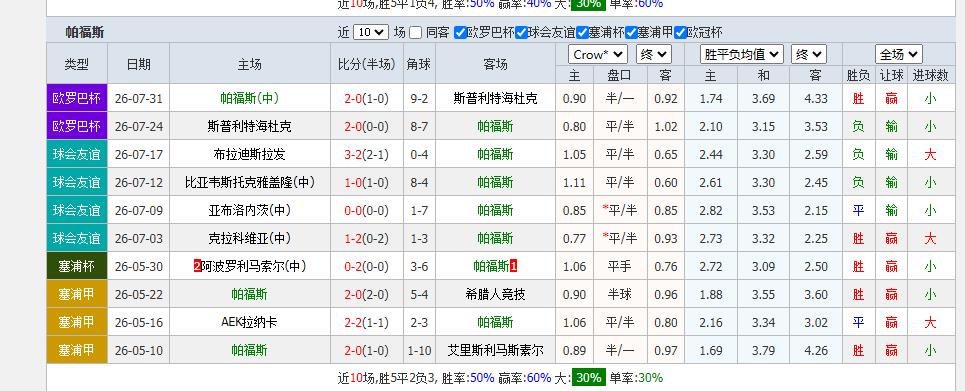The height and width of the screenshot is (391, 965).
Task: Open the 比亚韦斯托克雅盖隆(中) team link
Action: 249,182
